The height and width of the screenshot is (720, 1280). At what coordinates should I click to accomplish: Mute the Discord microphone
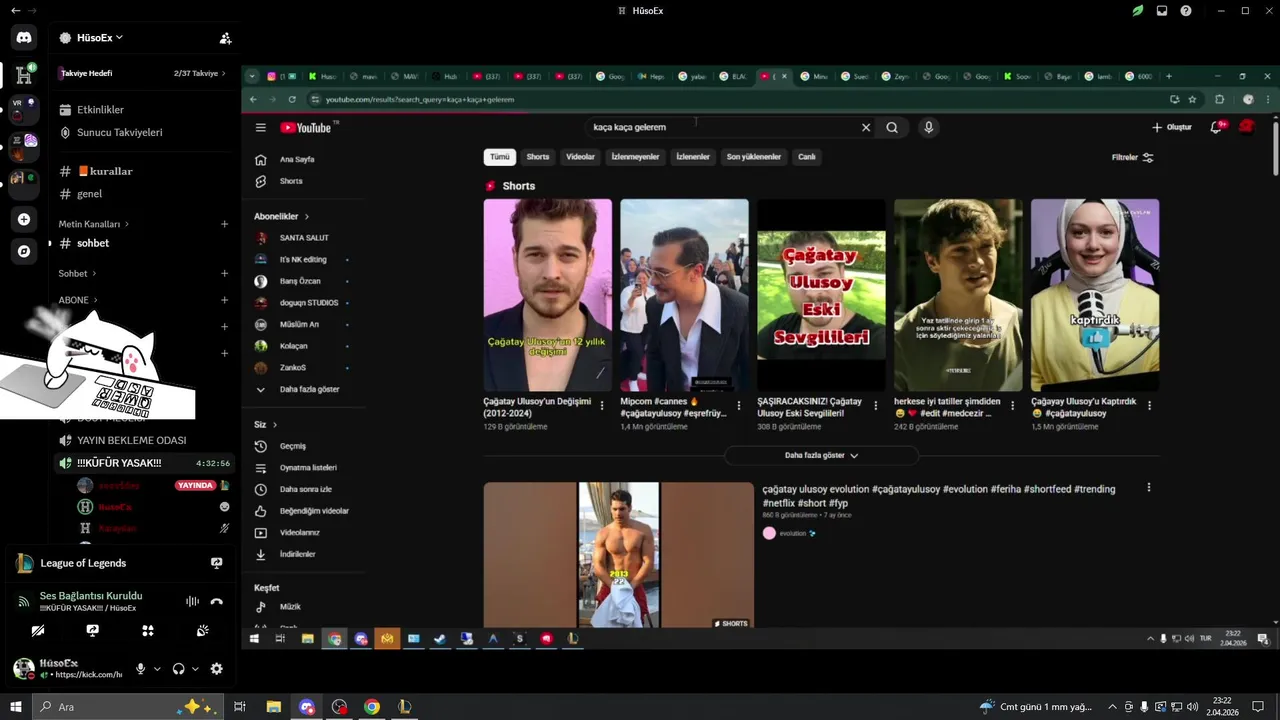[x=140, y=669]
